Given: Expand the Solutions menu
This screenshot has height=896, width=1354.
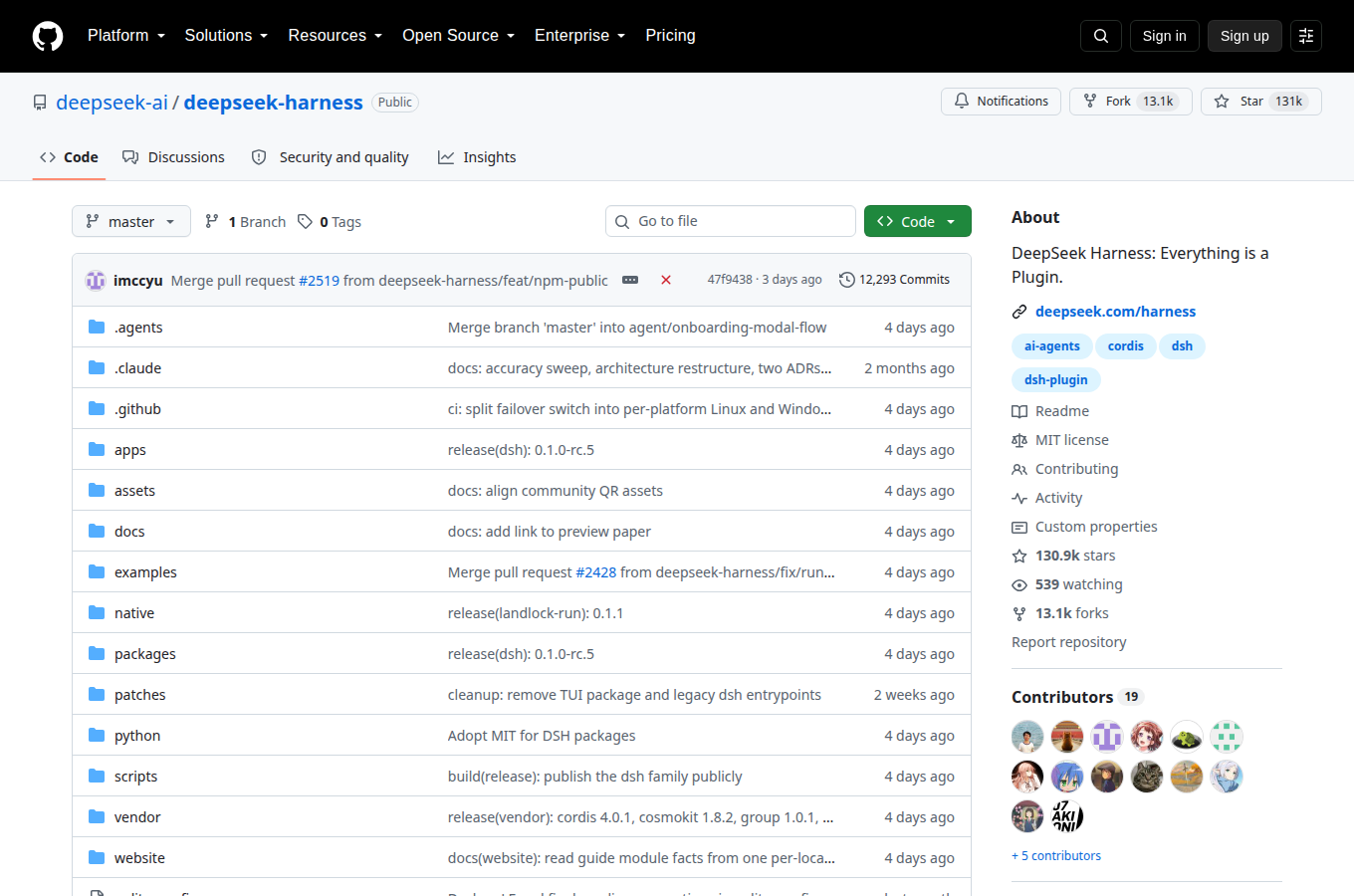Looking at the screenshot, I should 226,36.
